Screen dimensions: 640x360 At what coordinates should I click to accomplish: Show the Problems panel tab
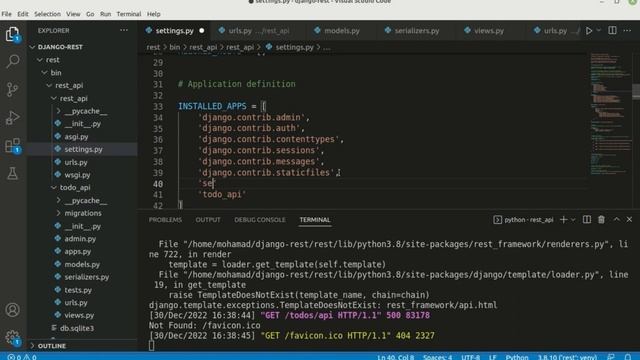165,220
